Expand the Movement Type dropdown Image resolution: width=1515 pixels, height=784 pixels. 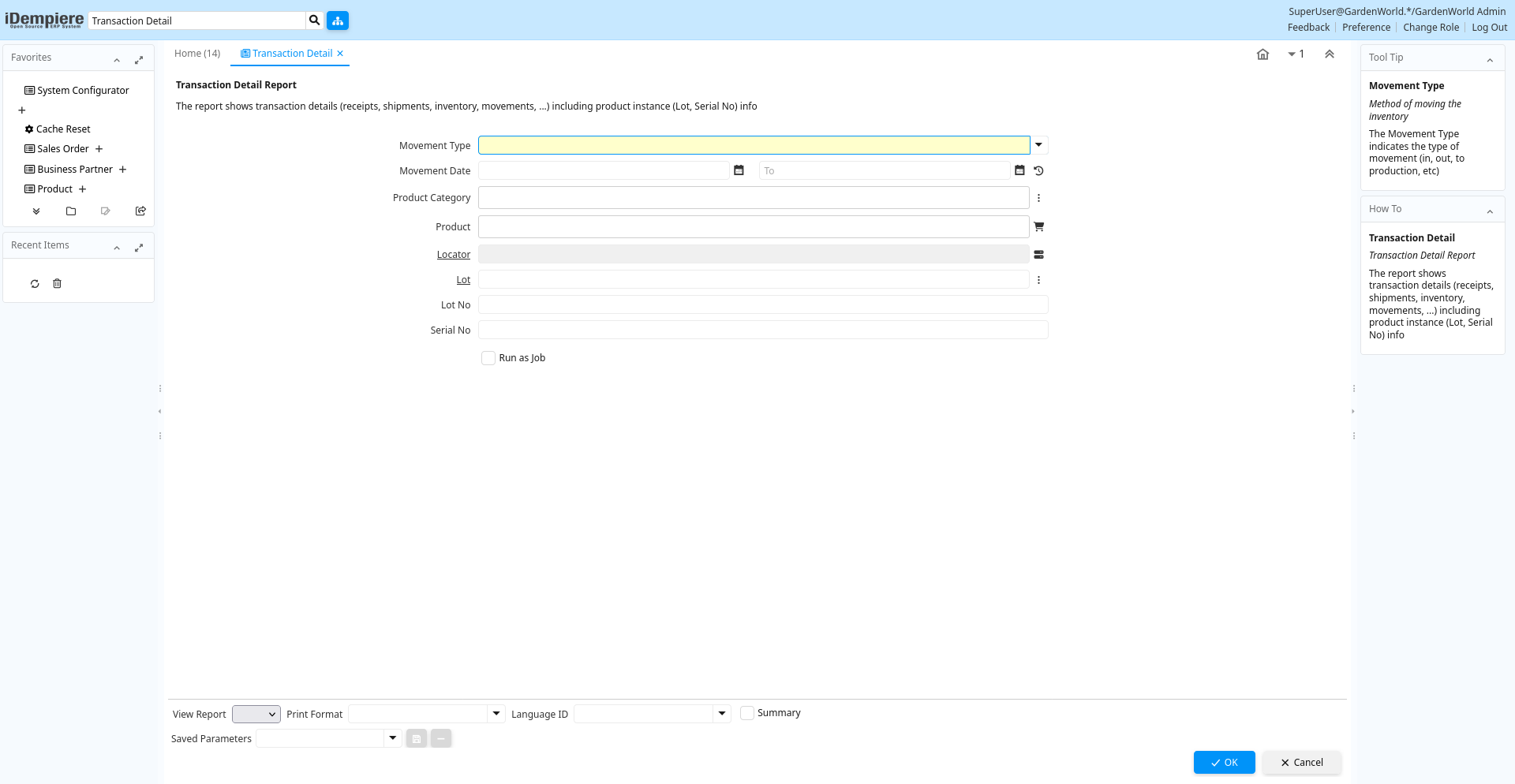click(x=1038, y=145)
